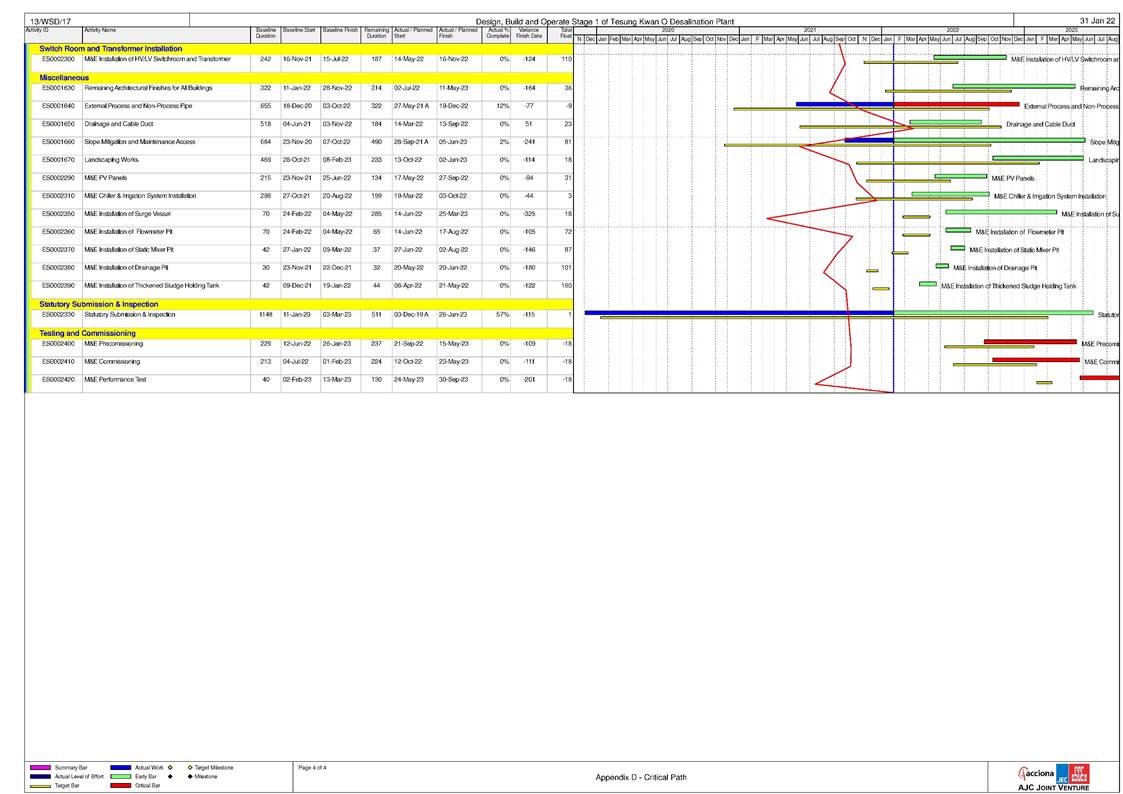
Task: Click the Baseline Start column header
Action: (299, 31)
